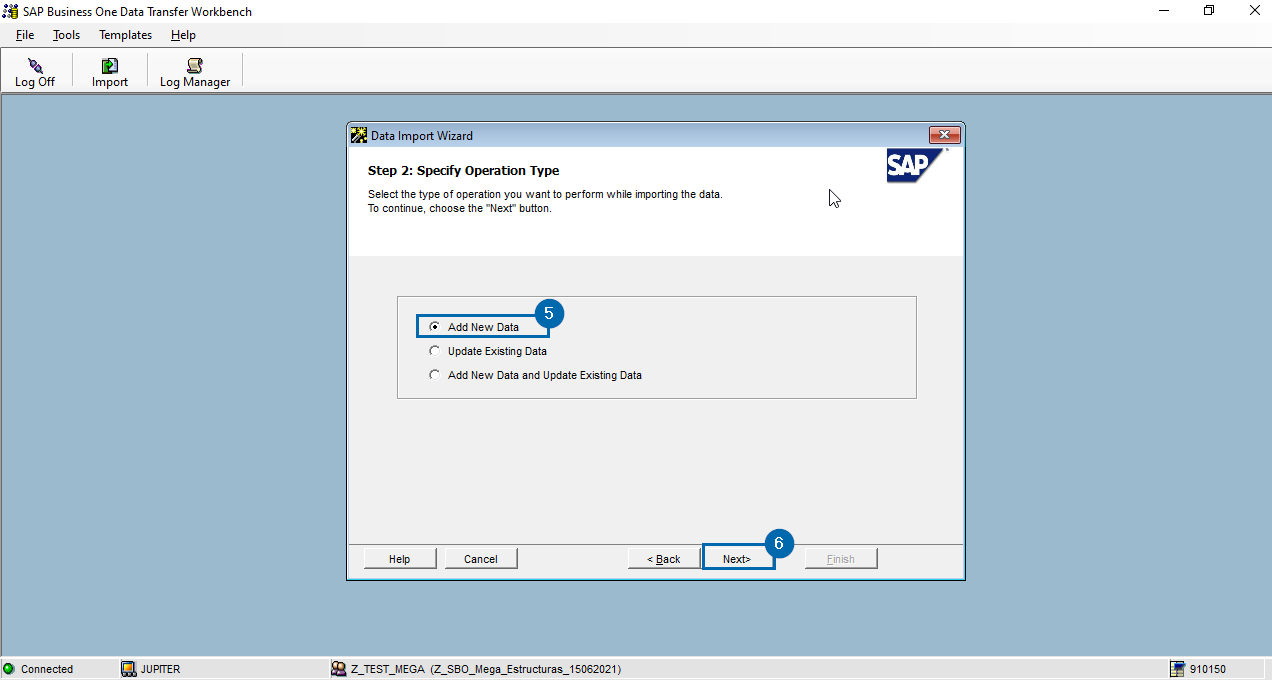Click the SAP Data Transfer Workbench app icon
Image resolution: width=1272 pixels, height=680 pixels.
(10, 12)
